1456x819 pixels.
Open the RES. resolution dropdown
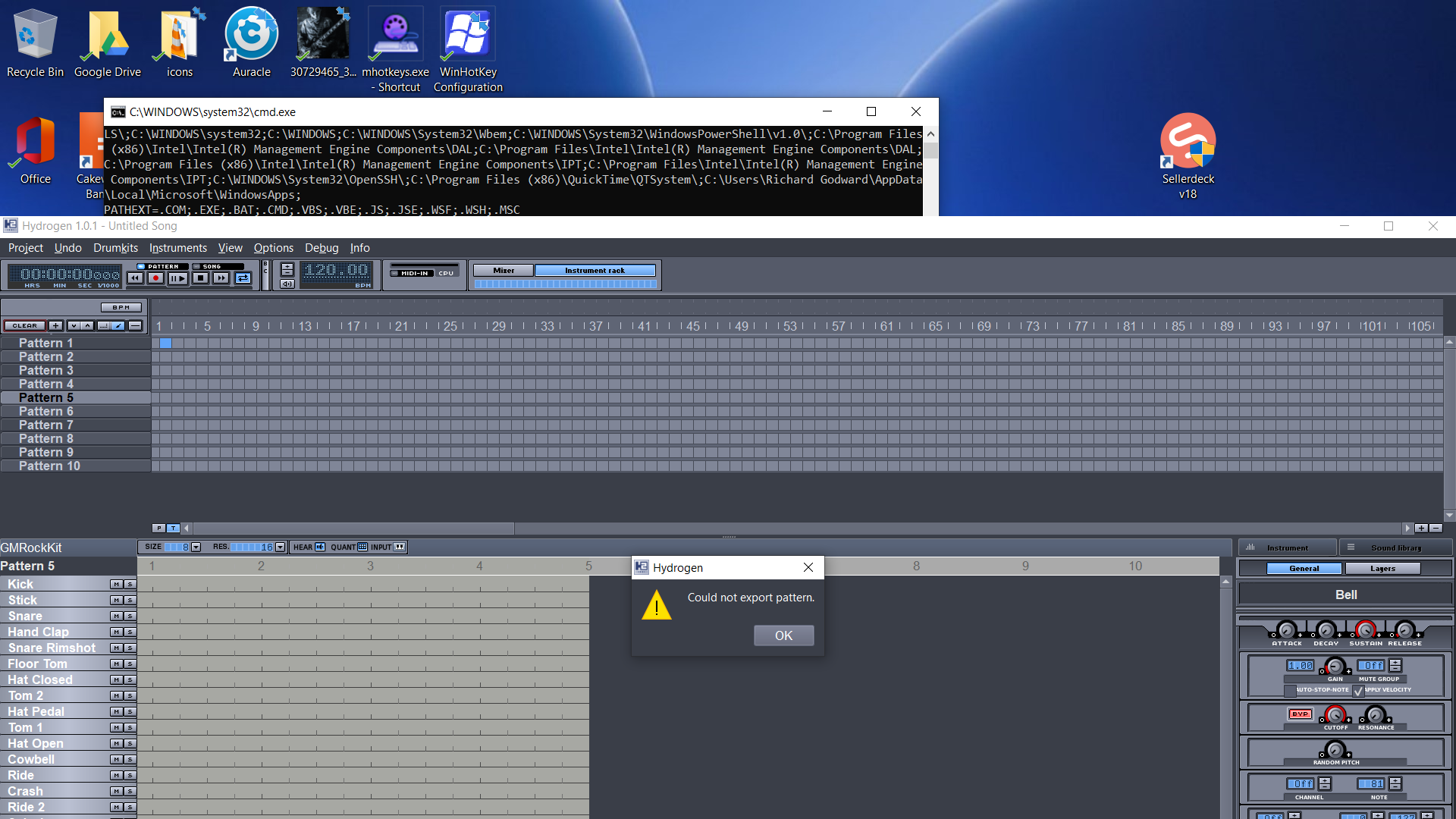click(x=281, y=547)
